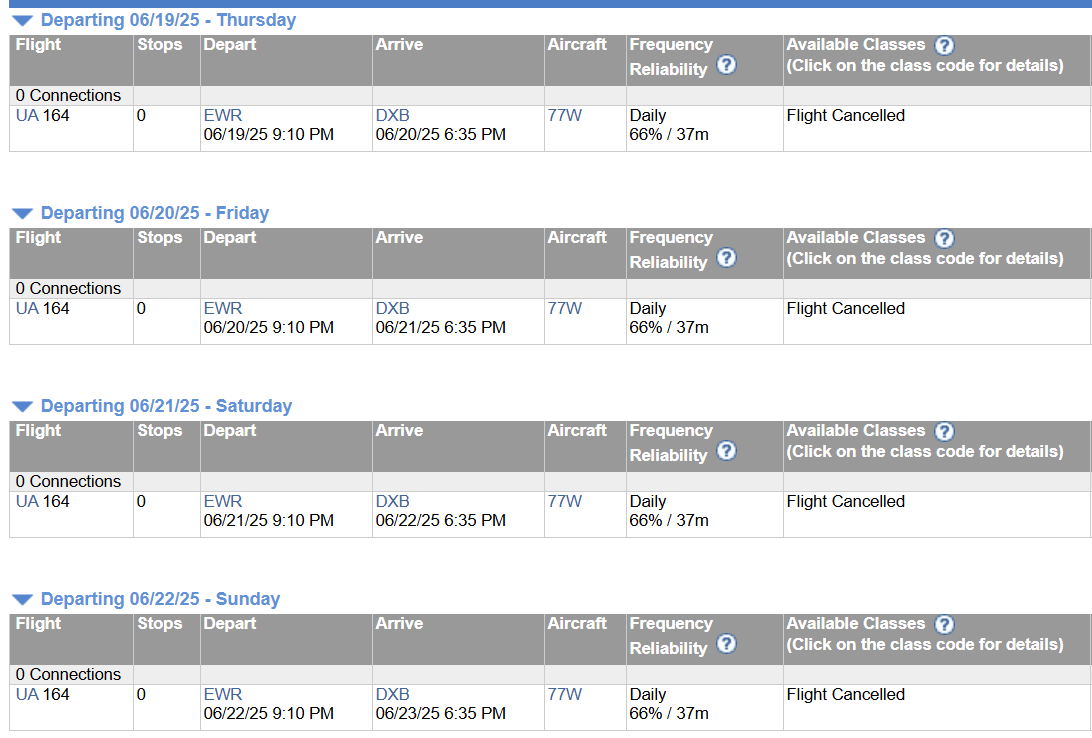The width and height of the screenshot is (1092, 738).
Task: Collapse the Departing 06/21/25 Saturday section
Action: coord(22,407)
